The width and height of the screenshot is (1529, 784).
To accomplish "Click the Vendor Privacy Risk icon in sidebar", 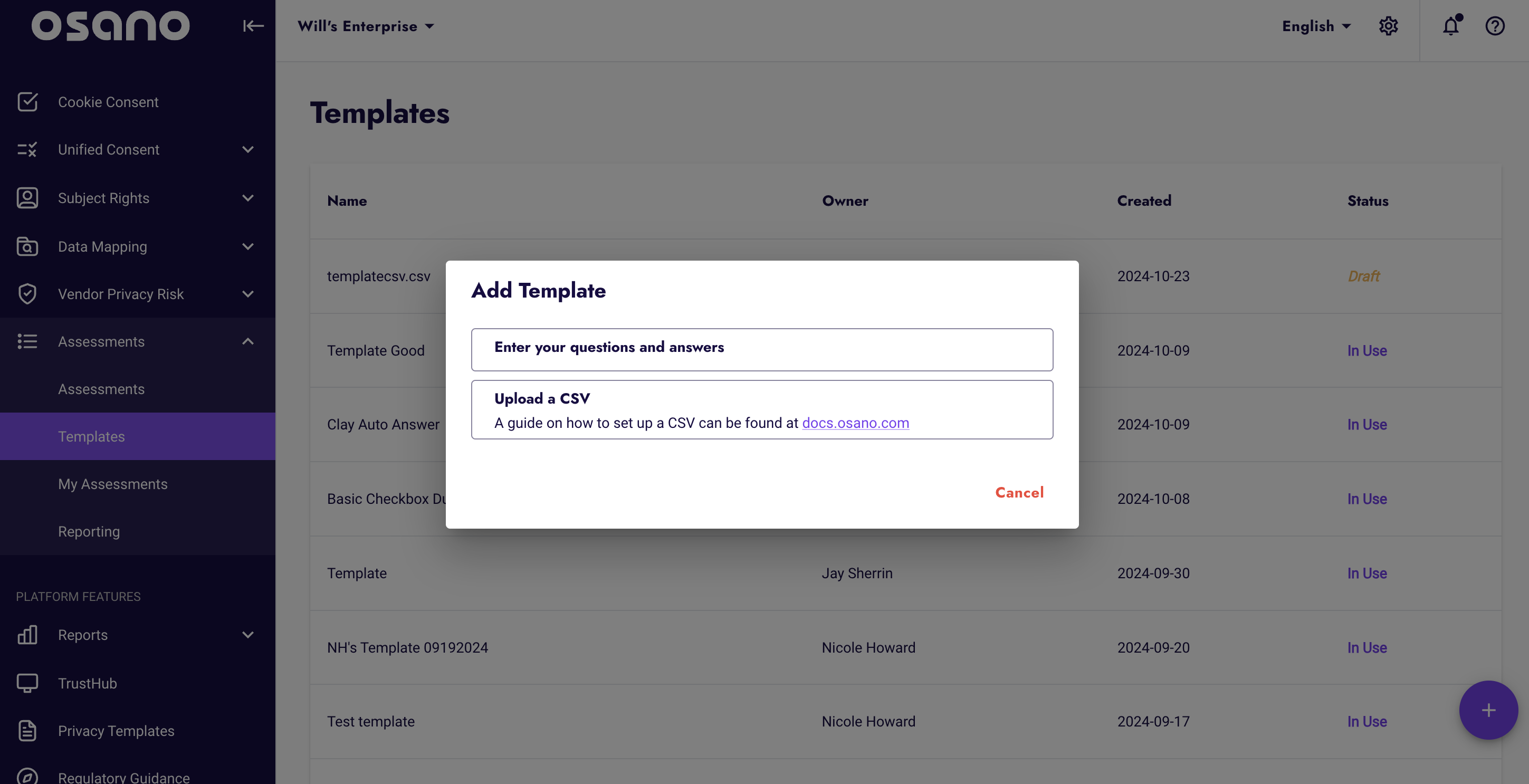I will pyautogui.click(x=27, y=294).
